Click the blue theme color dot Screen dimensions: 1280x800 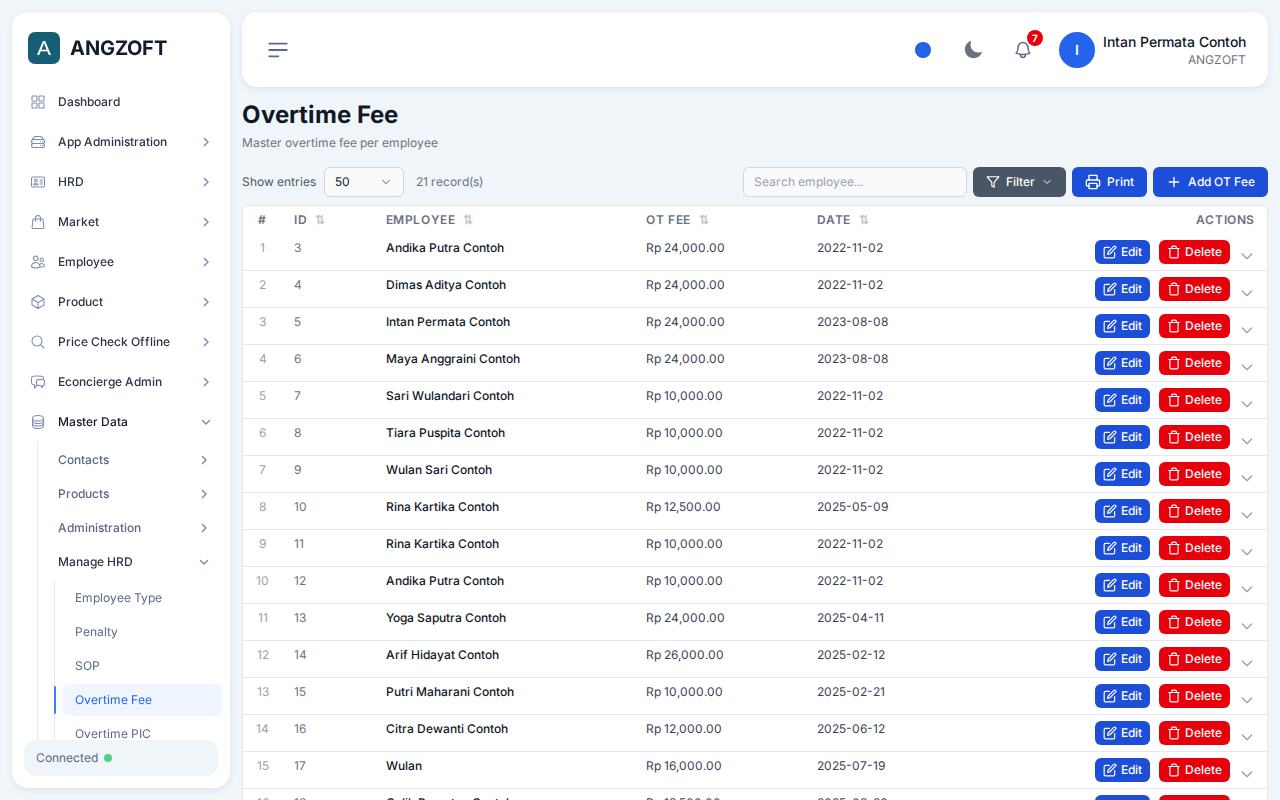(x=923, y=50)
